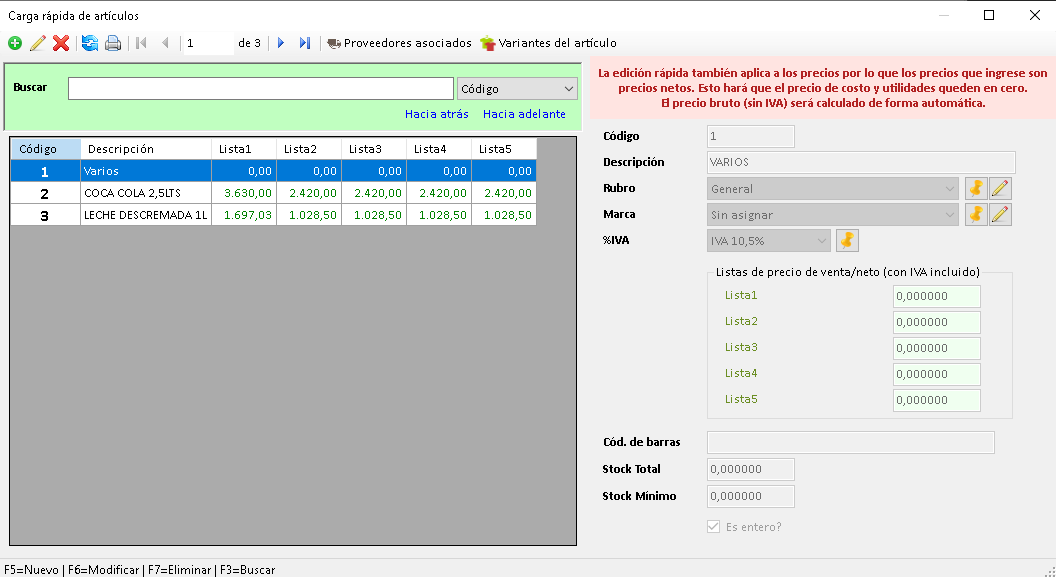Click the 'Hacia atrás' search link

436,114
